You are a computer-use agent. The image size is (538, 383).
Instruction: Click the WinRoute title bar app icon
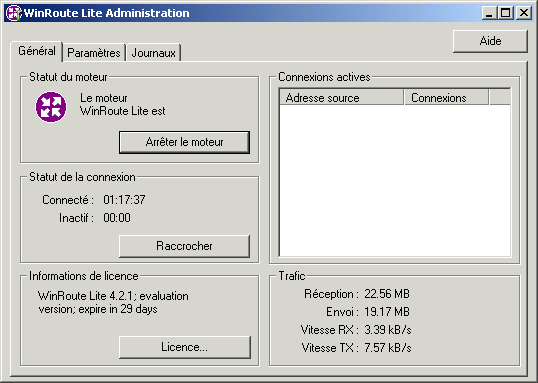point(14,13)
